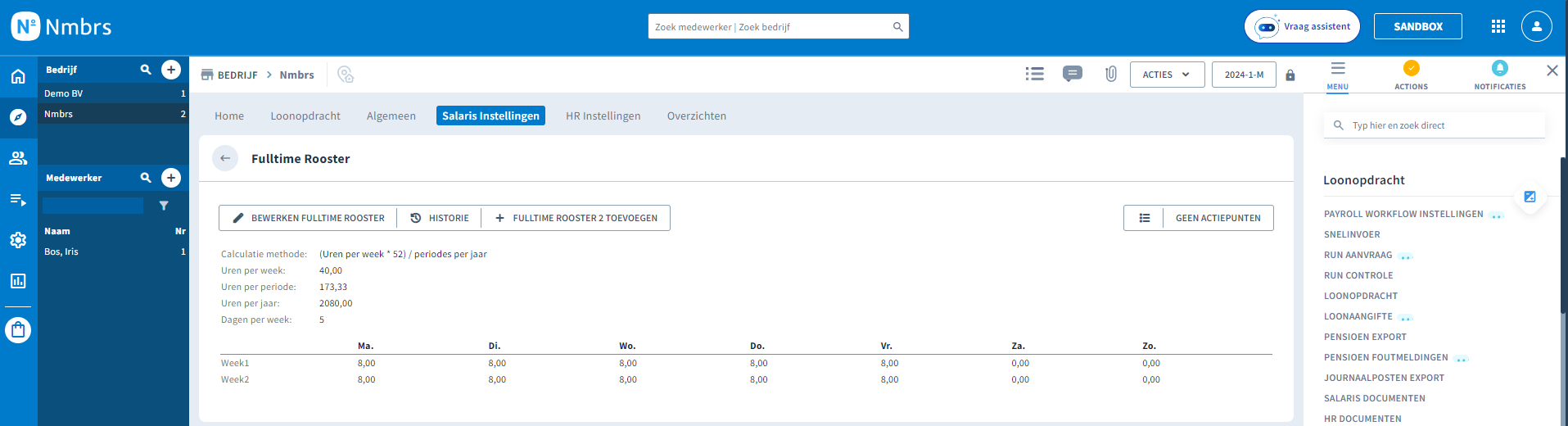The height and width of the screenshot is (426, 1568).
Task: Focus the employee name filter field
Action: (x=93, y=206)
